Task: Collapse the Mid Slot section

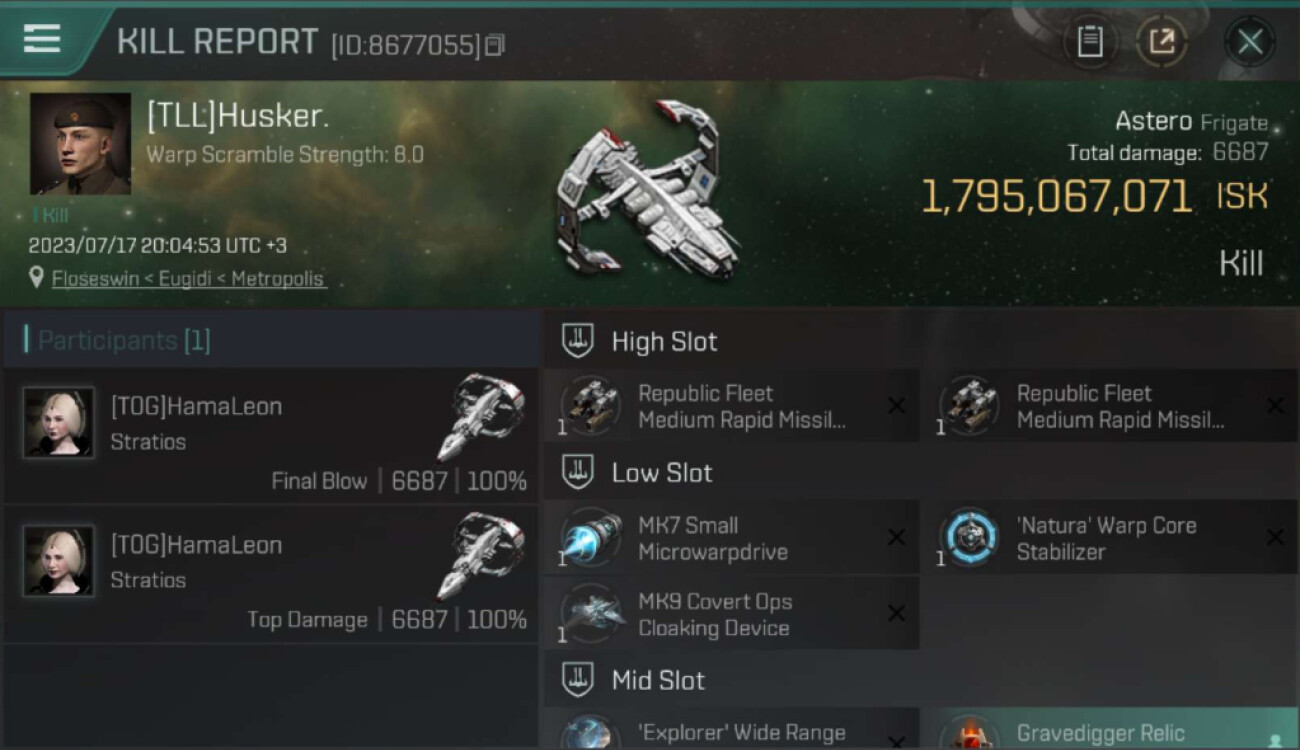Action: [x=577, y=680]
